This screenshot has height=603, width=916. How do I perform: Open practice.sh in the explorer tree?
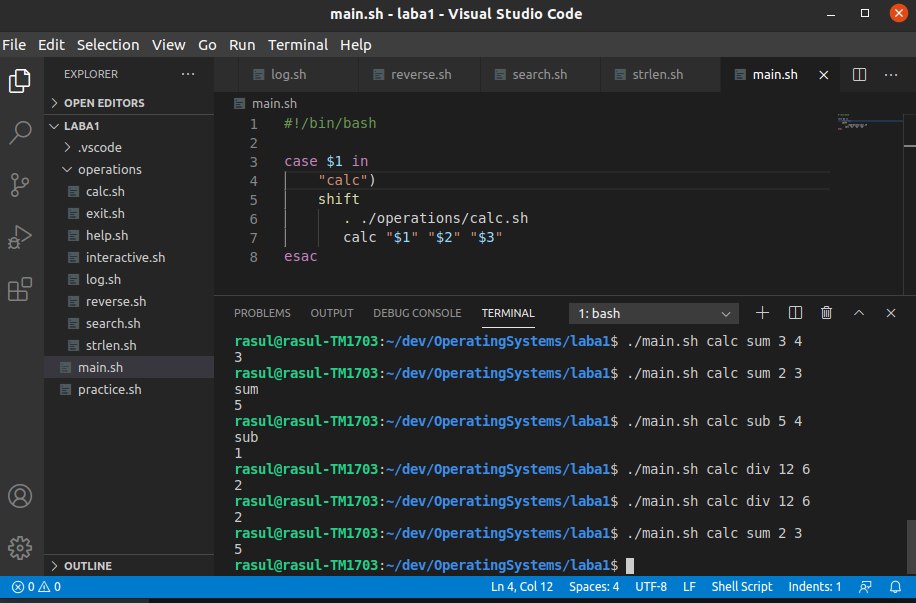tap(129, 390)
